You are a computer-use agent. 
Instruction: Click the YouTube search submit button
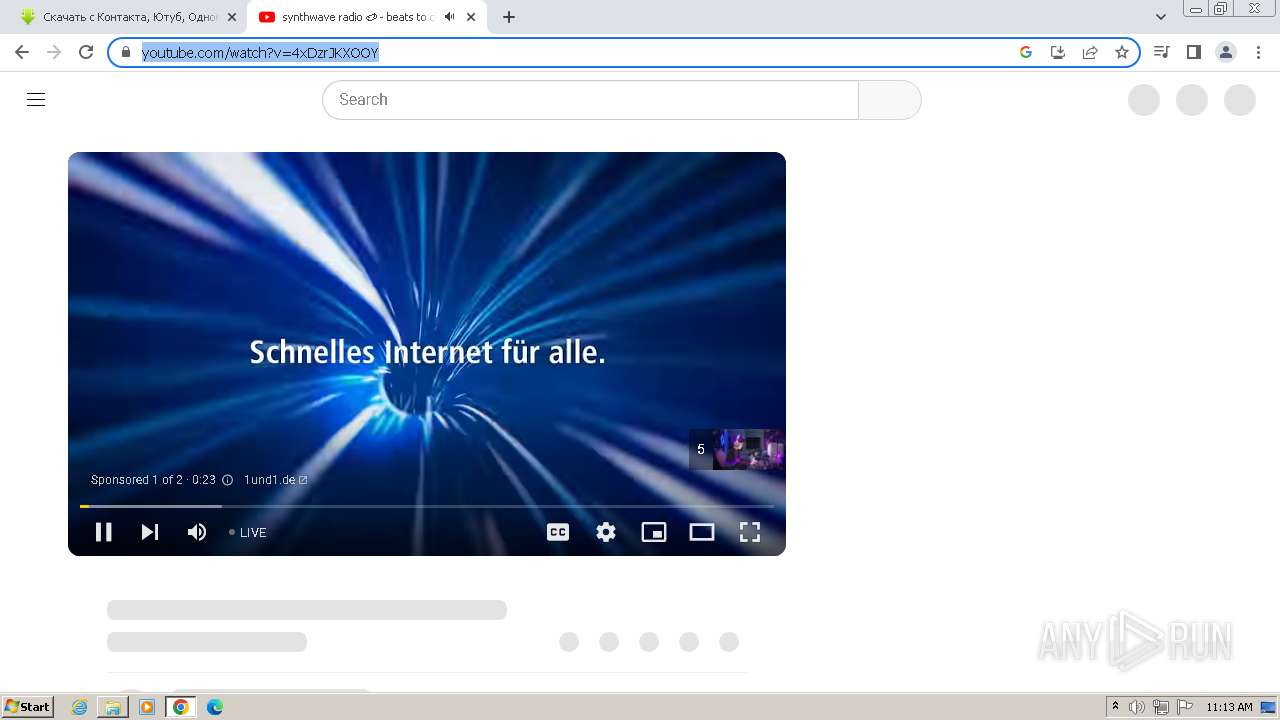[890, 100]
